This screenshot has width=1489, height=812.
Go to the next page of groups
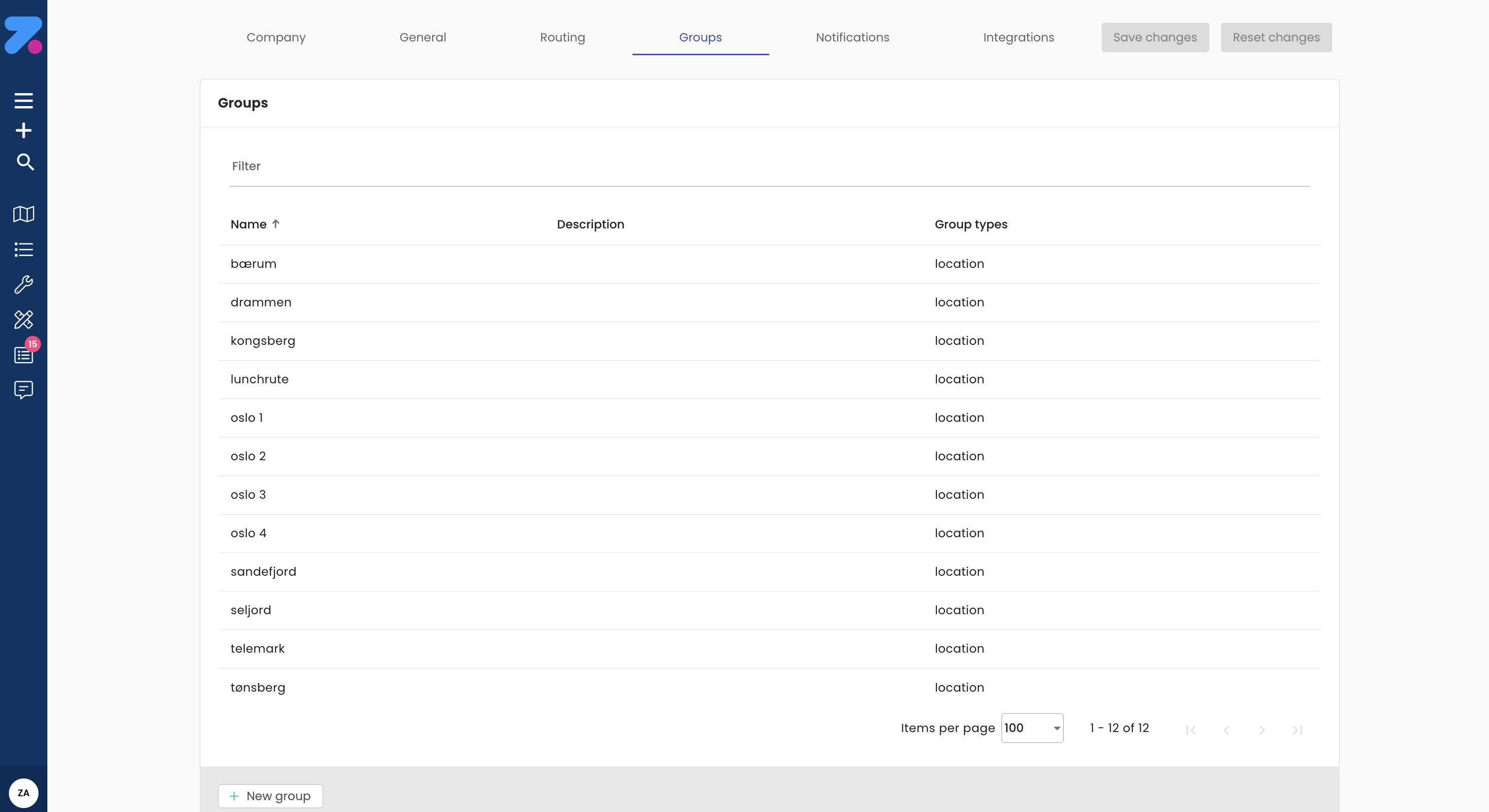(x=1262, y=729)
